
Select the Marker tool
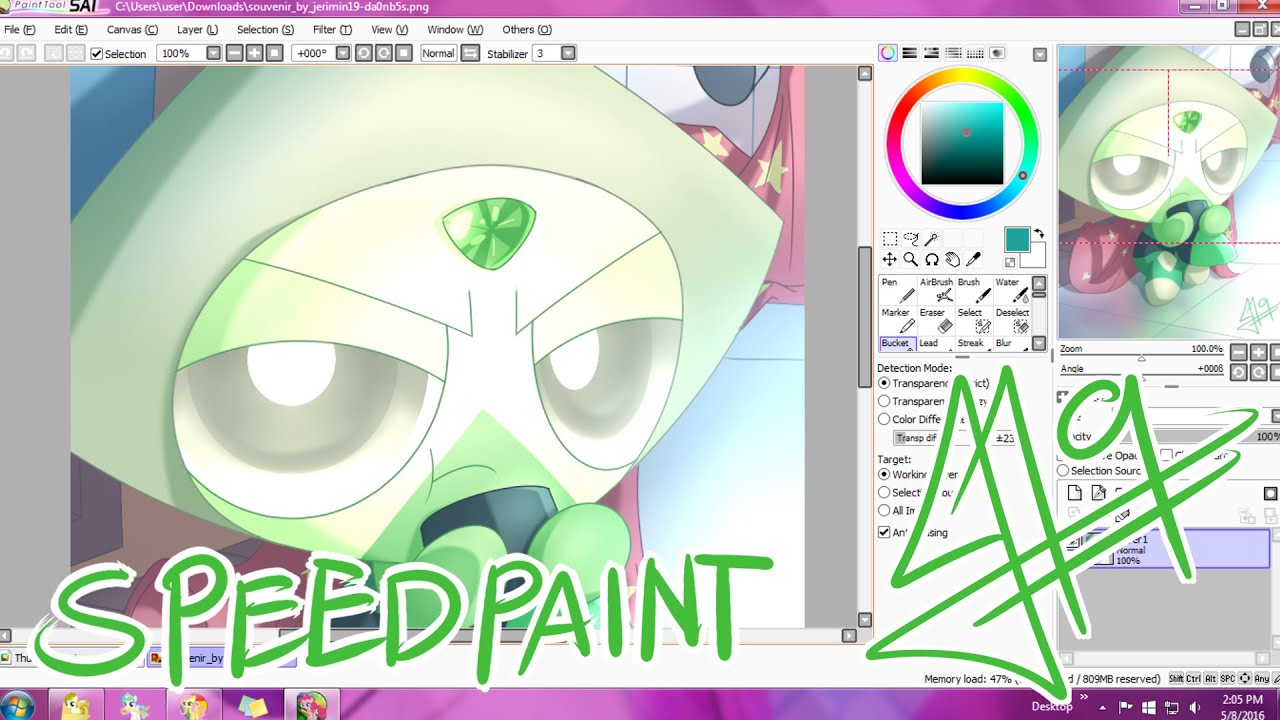coord(898,320)
